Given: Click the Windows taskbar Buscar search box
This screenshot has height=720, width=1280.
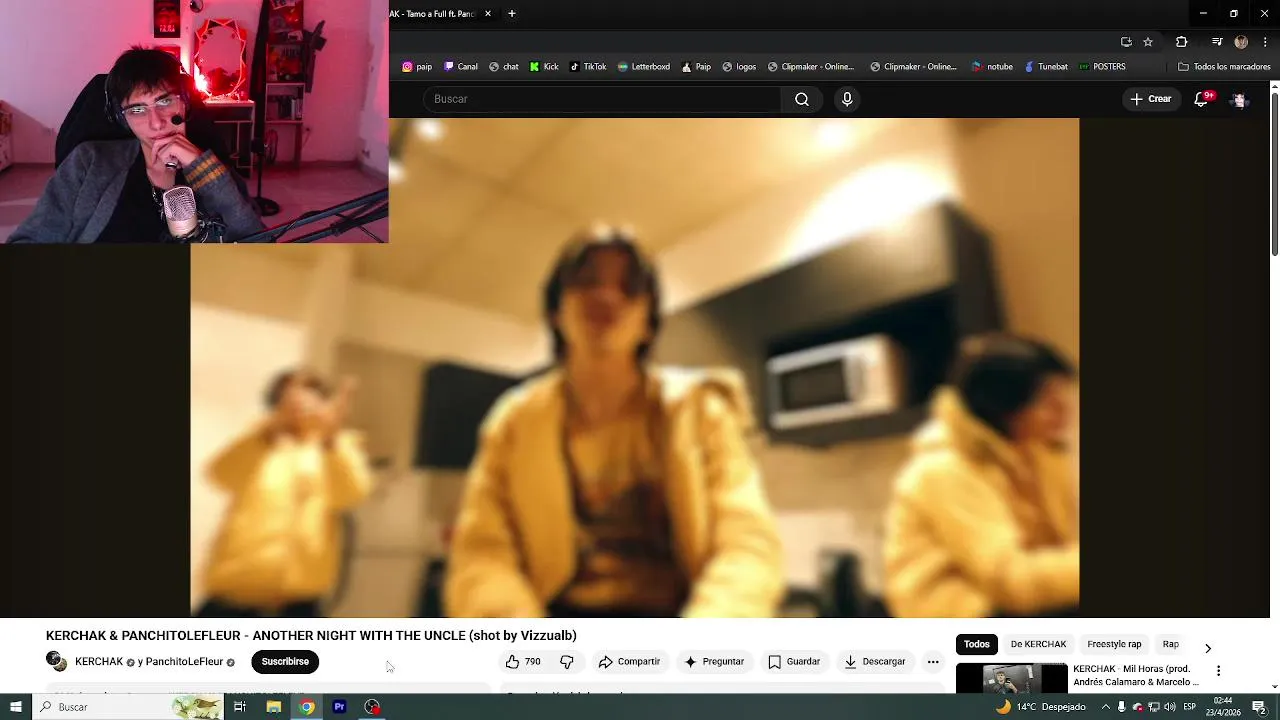Looking at the screenshot, I should (127, 707).
